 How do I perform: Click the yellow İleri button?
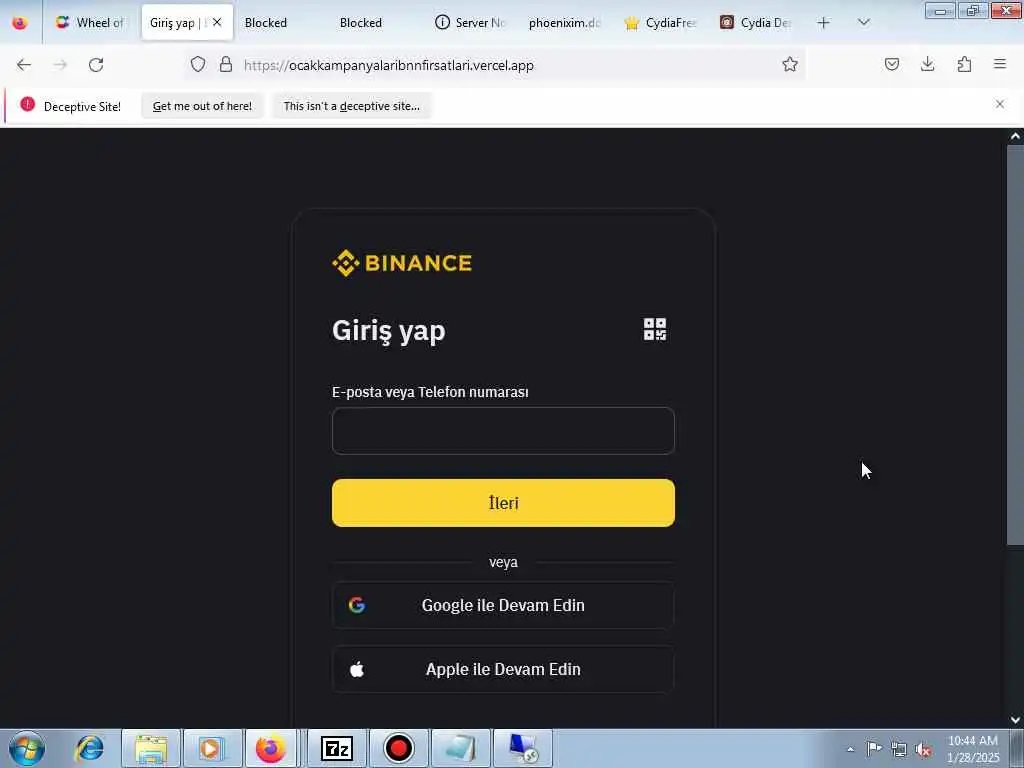[503, 503]
